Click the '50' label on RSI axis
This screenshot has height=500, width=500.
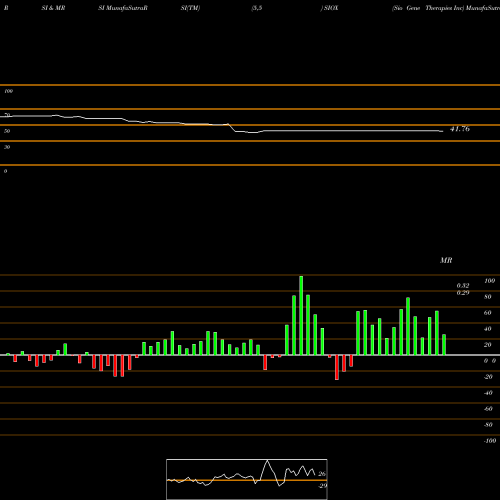[7, 131]
